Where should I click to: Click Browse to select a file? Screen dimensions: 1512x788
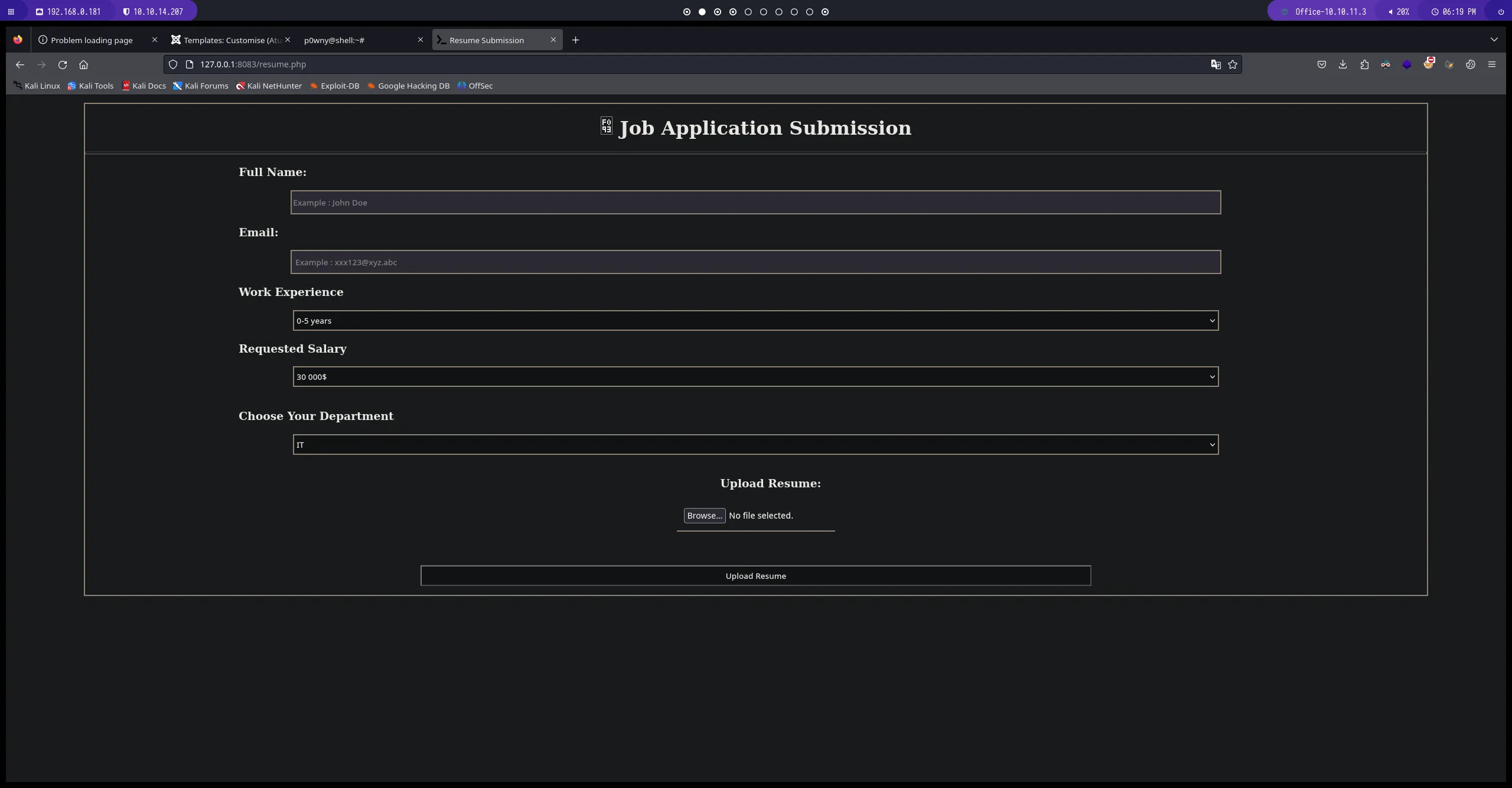pos(704,515)
